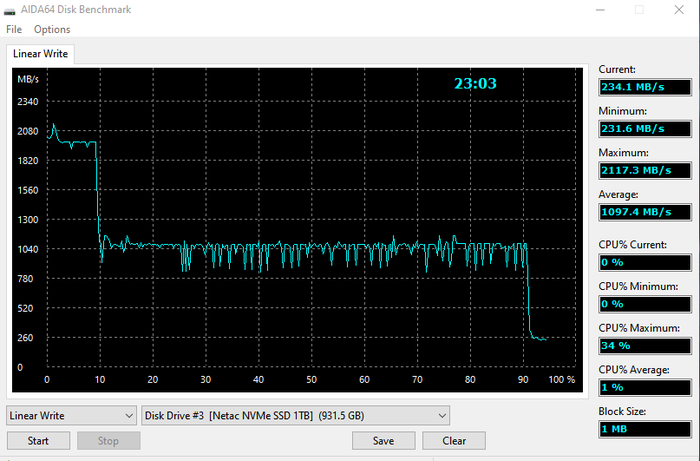Click the Maximum 2117.3 MB/s value
Viewport: 700px width, 461px height.
(x=645, y=170)
